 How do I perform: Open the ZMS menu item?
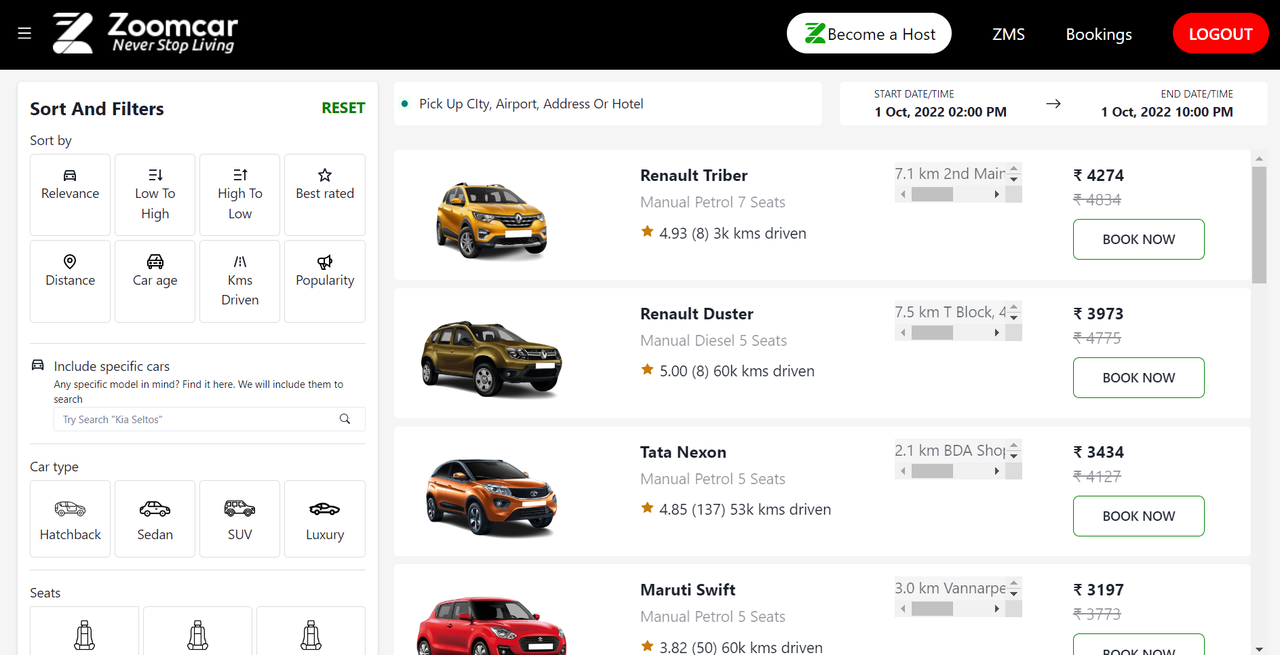tap(1008, 34)
